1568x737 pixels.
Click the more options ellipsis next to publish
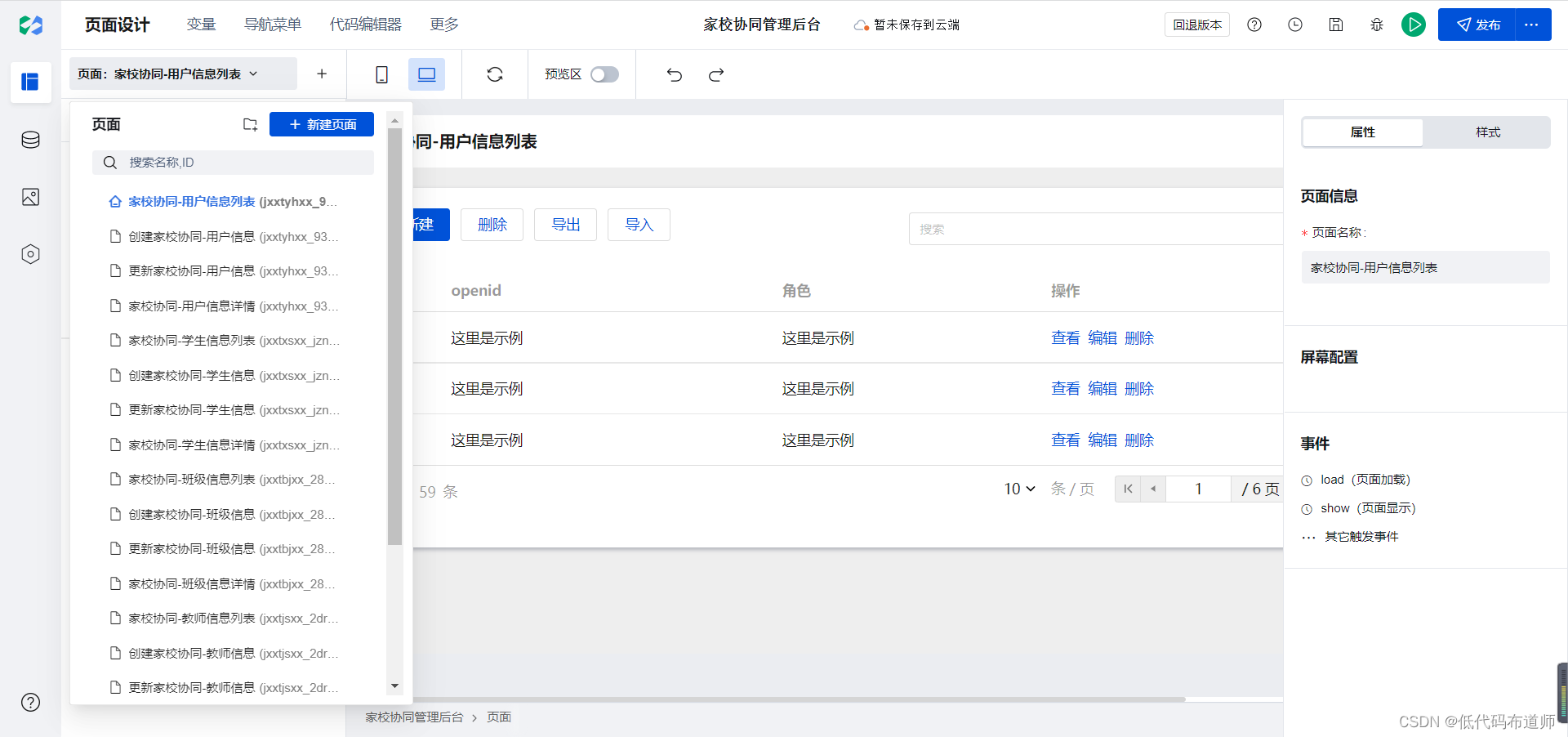(1533, 25)
